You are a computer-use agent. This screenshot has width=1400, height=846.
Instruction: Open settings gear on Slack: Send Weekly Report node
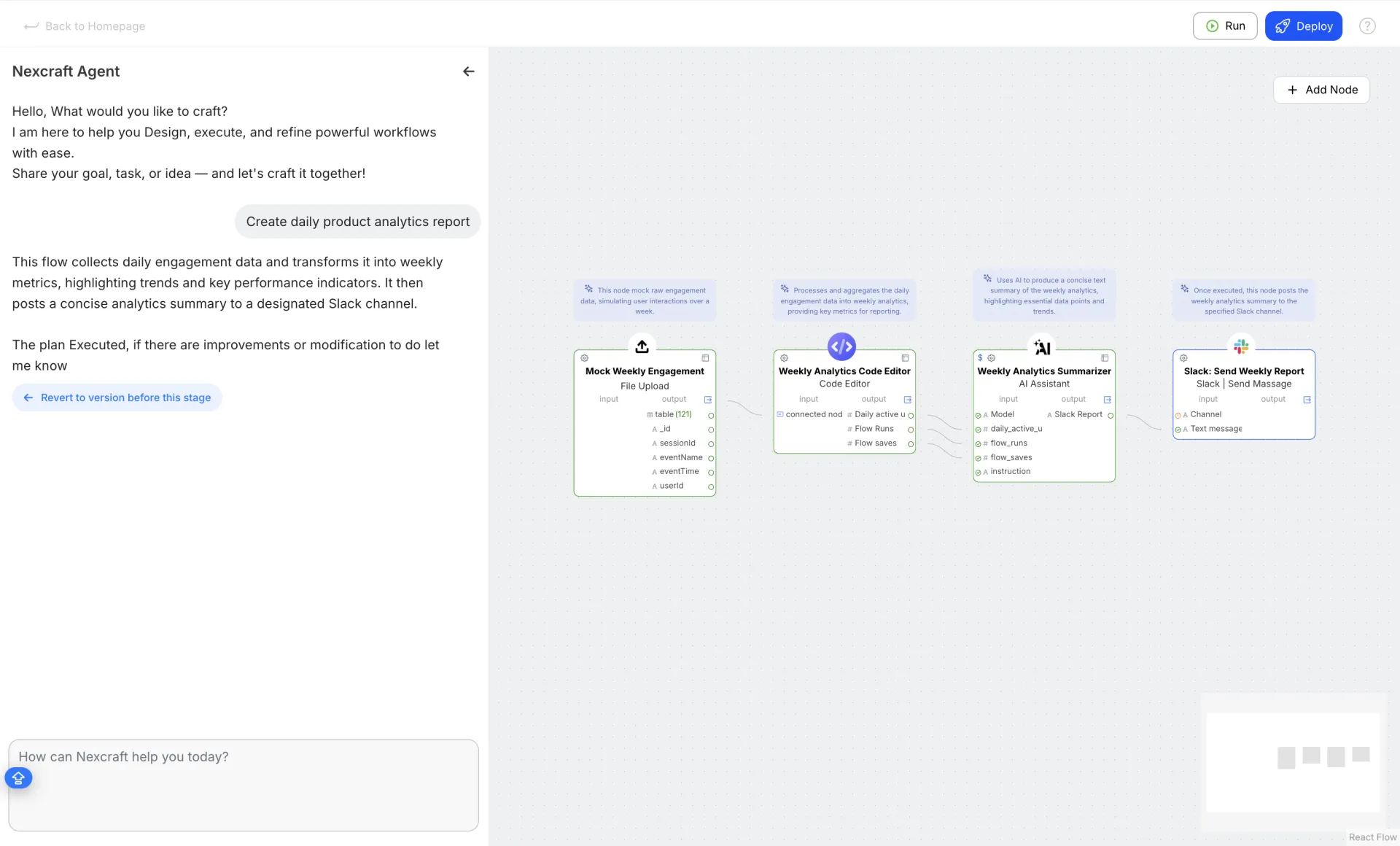[1183, 358]
